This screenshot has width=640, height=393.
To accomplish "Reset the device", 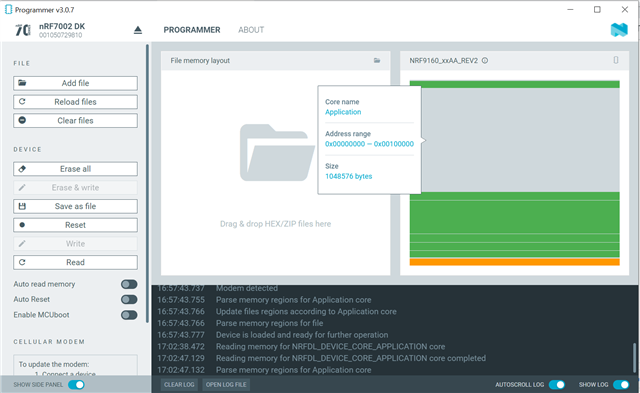I will click(x=76, y=225).
